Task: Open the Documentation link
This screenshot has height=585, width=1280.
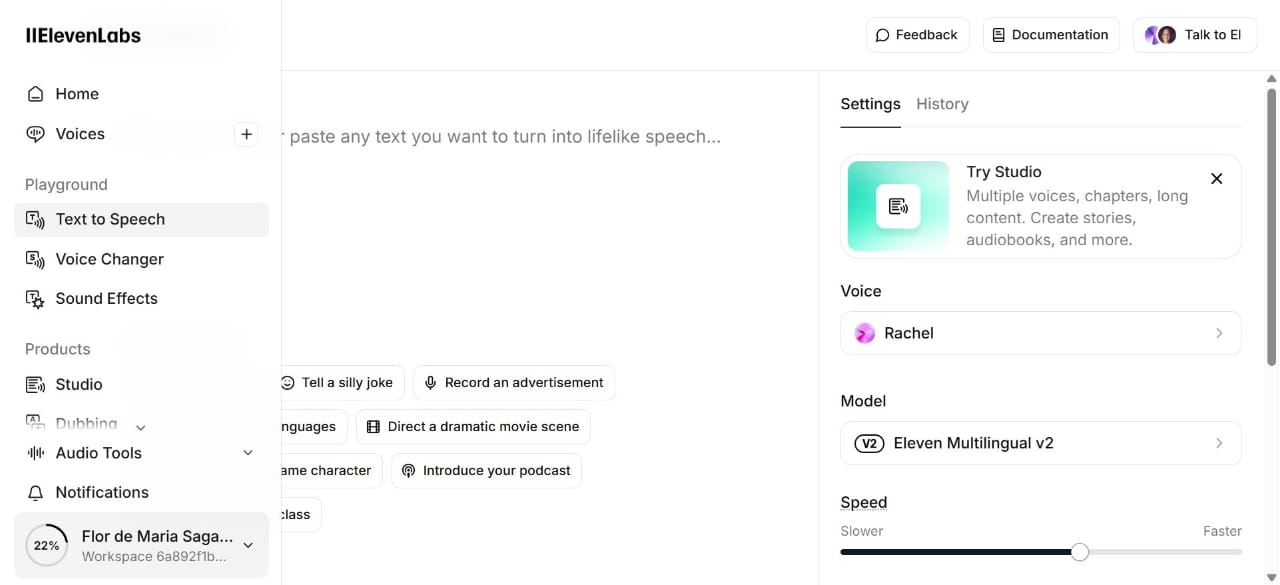Action: pos(1050,35)
